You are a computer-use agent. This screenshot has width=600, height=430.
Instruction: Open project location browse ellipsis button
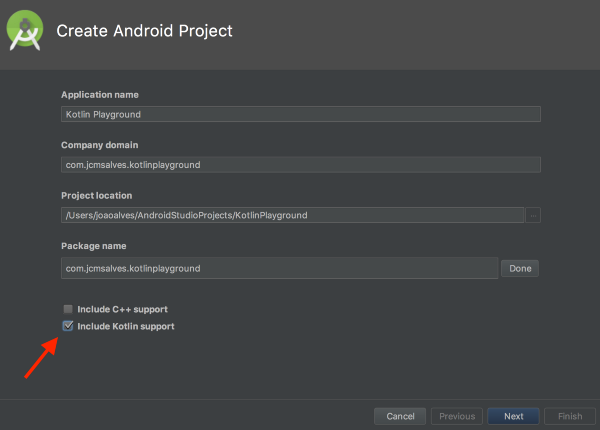pos(533,215)
